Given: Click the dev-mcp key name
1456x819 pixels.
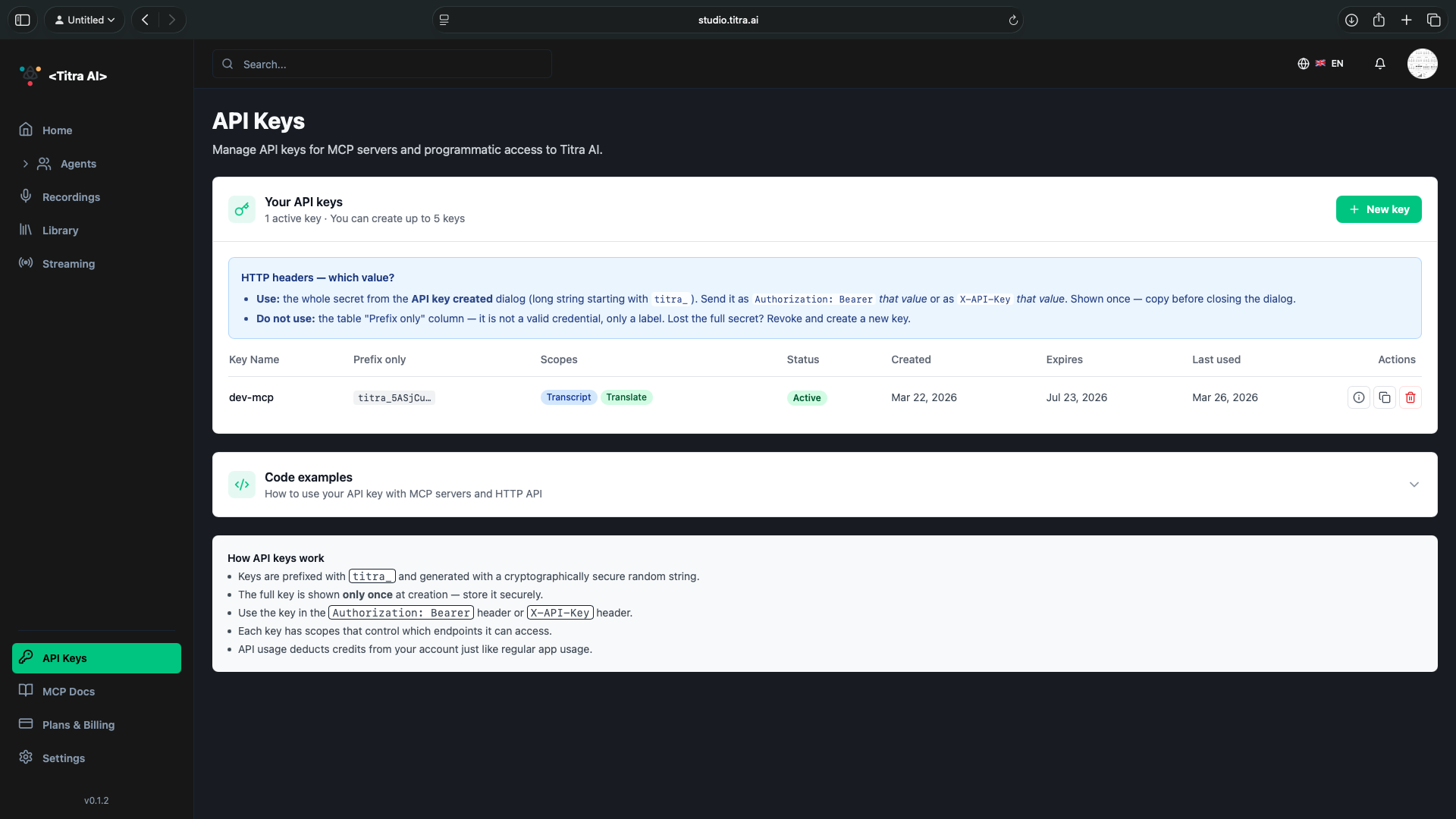Looking at the screenshot, I should [251, 397].
